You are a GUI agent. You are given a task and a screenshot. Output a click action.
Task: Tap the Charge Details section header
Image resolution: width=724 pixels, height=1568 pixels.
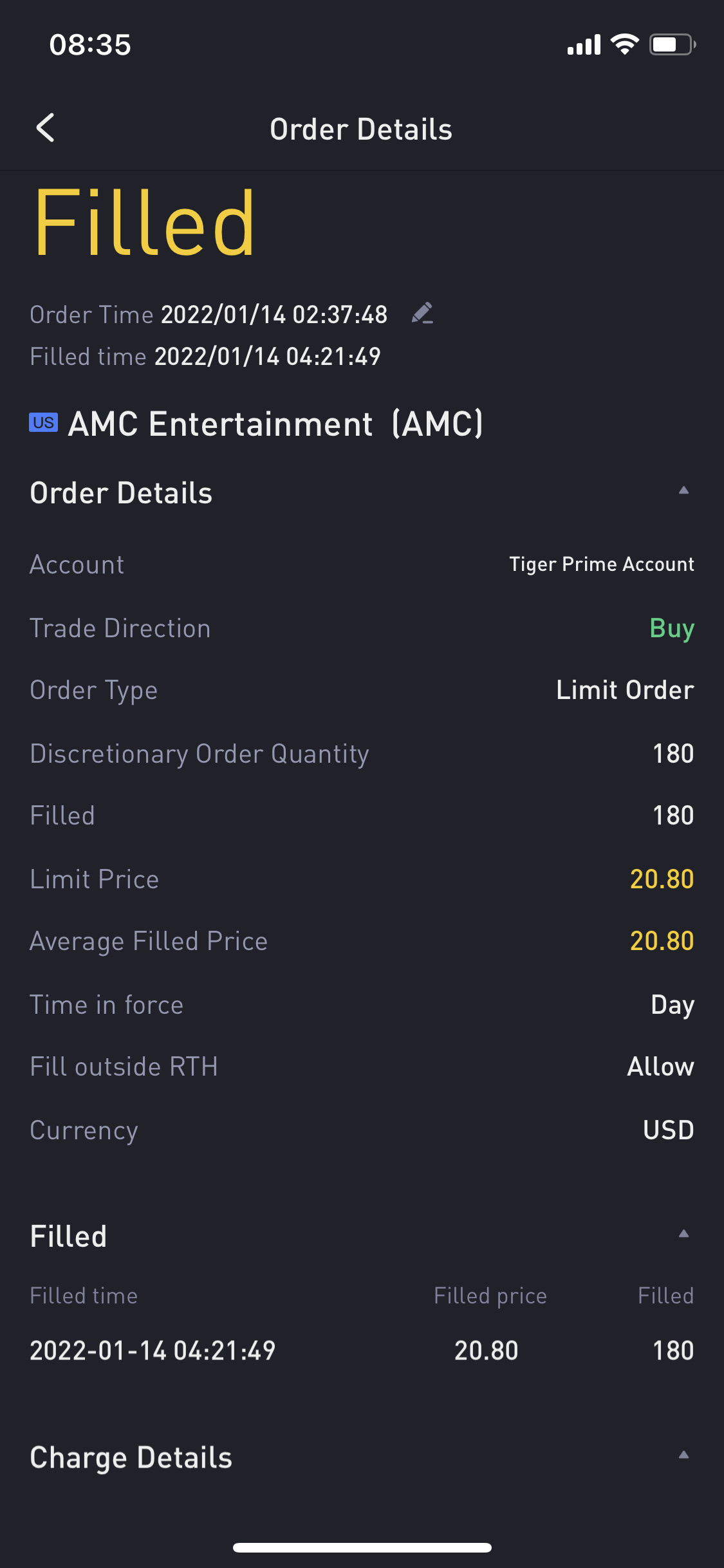point(131,1457)
